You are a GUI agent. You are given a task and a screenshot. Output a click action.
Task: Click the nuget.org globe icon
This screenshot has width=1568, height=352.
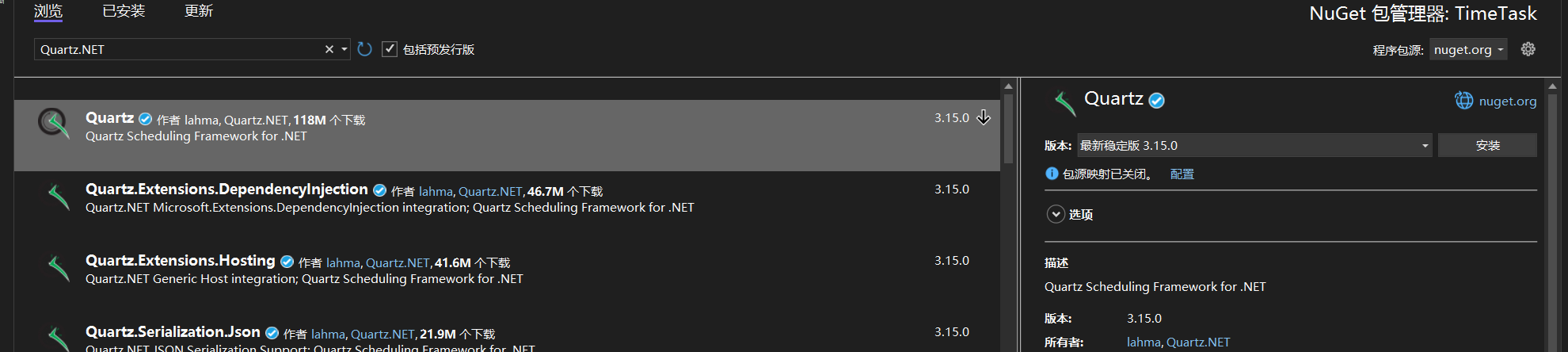pyautogui.click(x=1463, y=101)
